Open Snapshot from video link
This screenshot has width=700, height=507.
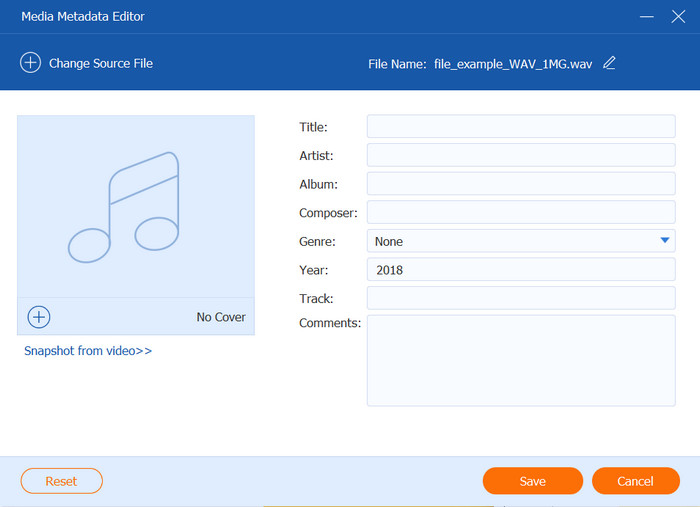coord(88,351)
